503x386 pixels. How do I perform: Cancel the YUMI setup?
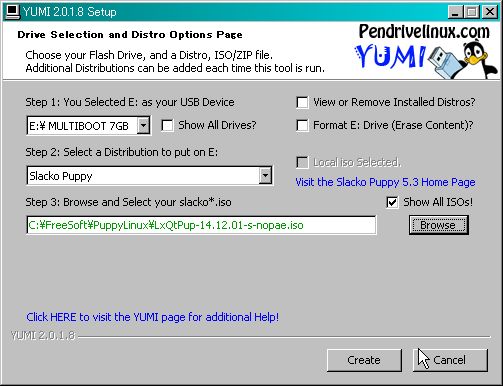(450, 360)
